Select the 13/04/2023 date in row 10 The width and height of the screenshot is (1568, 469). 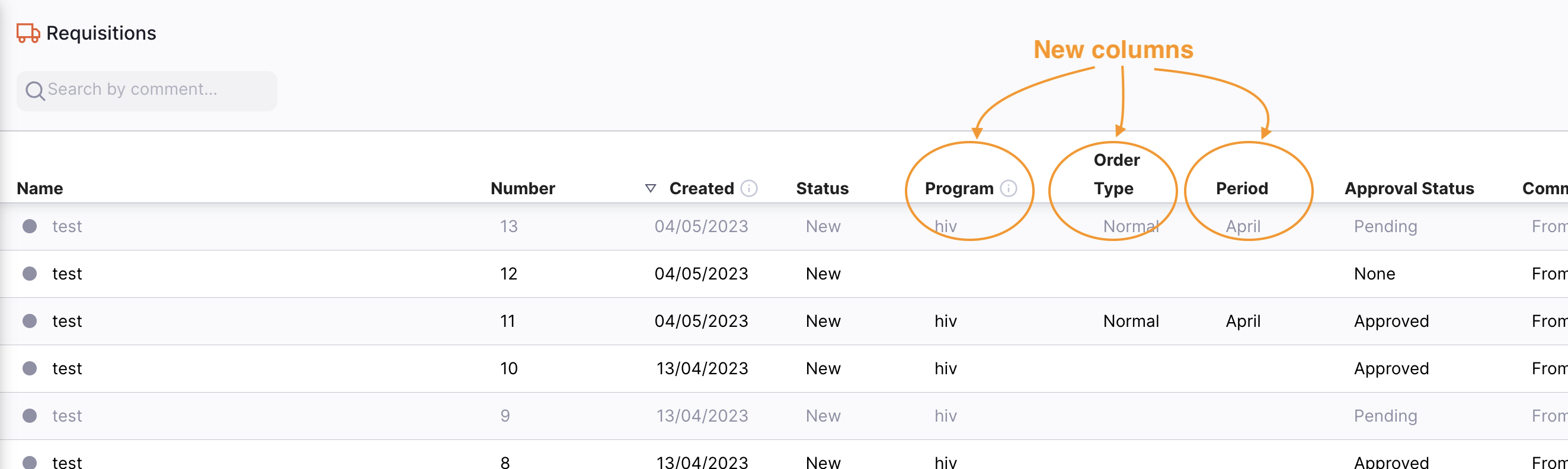pos(702,369)
